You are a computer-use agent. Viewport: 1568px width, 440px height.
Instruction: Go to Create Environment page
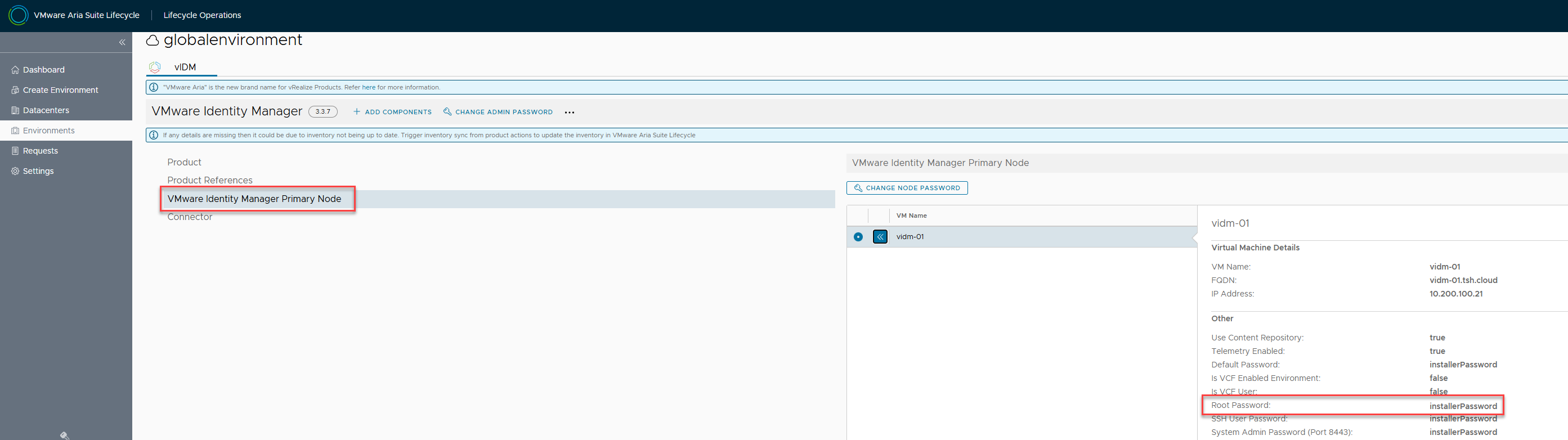pyautogui.click(x=60, y=90)
